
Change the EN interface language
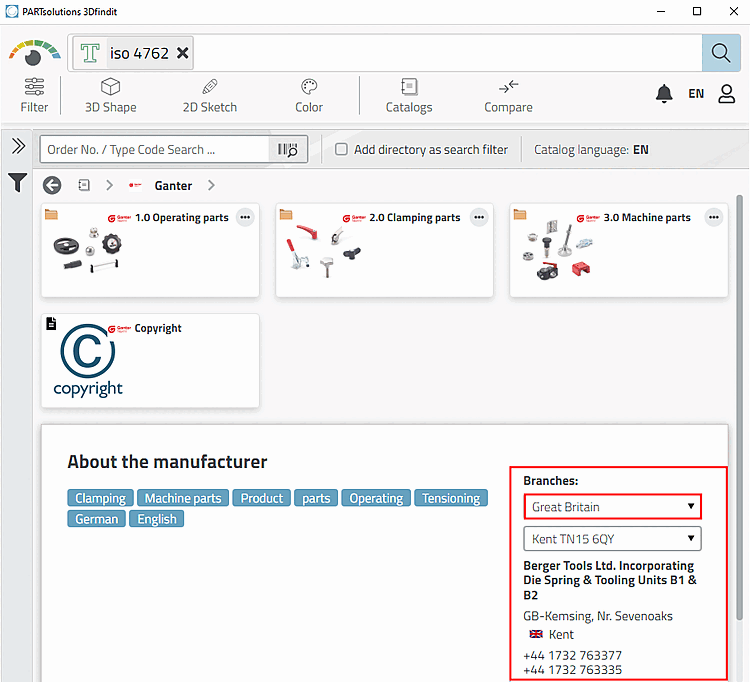click(x=696, y=93)
